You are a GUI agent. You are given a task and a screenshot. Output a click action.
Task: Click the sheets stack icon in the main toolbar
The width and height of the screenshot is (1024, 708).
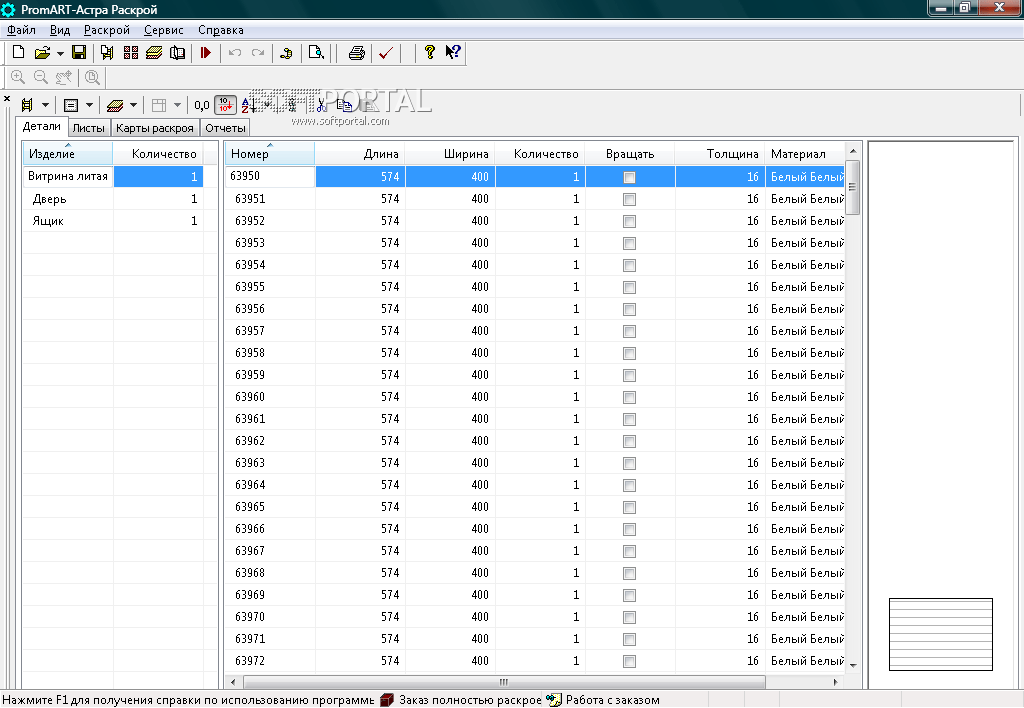(153, 53)
